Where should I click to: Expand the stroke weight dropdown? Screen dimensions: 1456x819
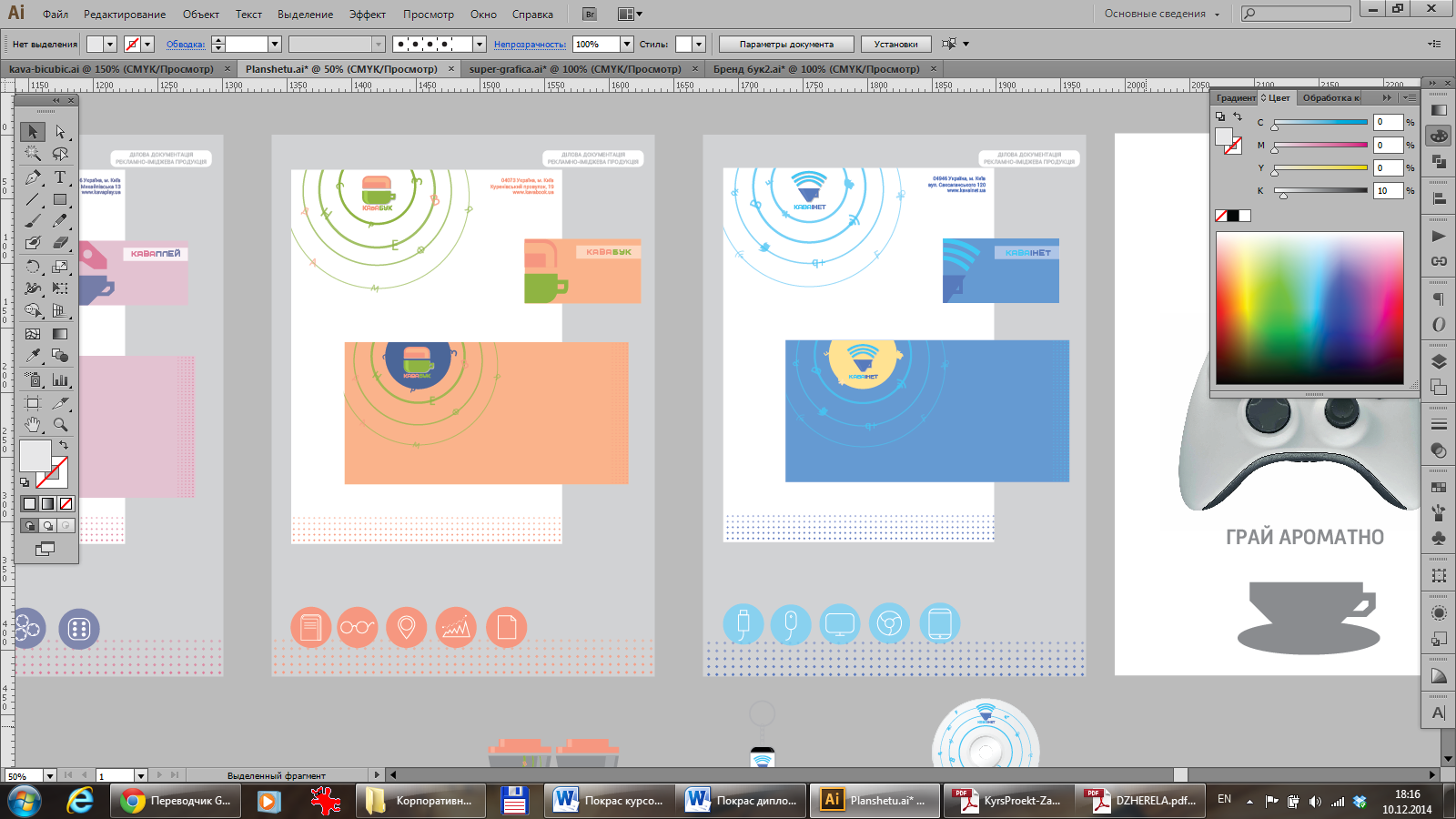tap(274, 44)
